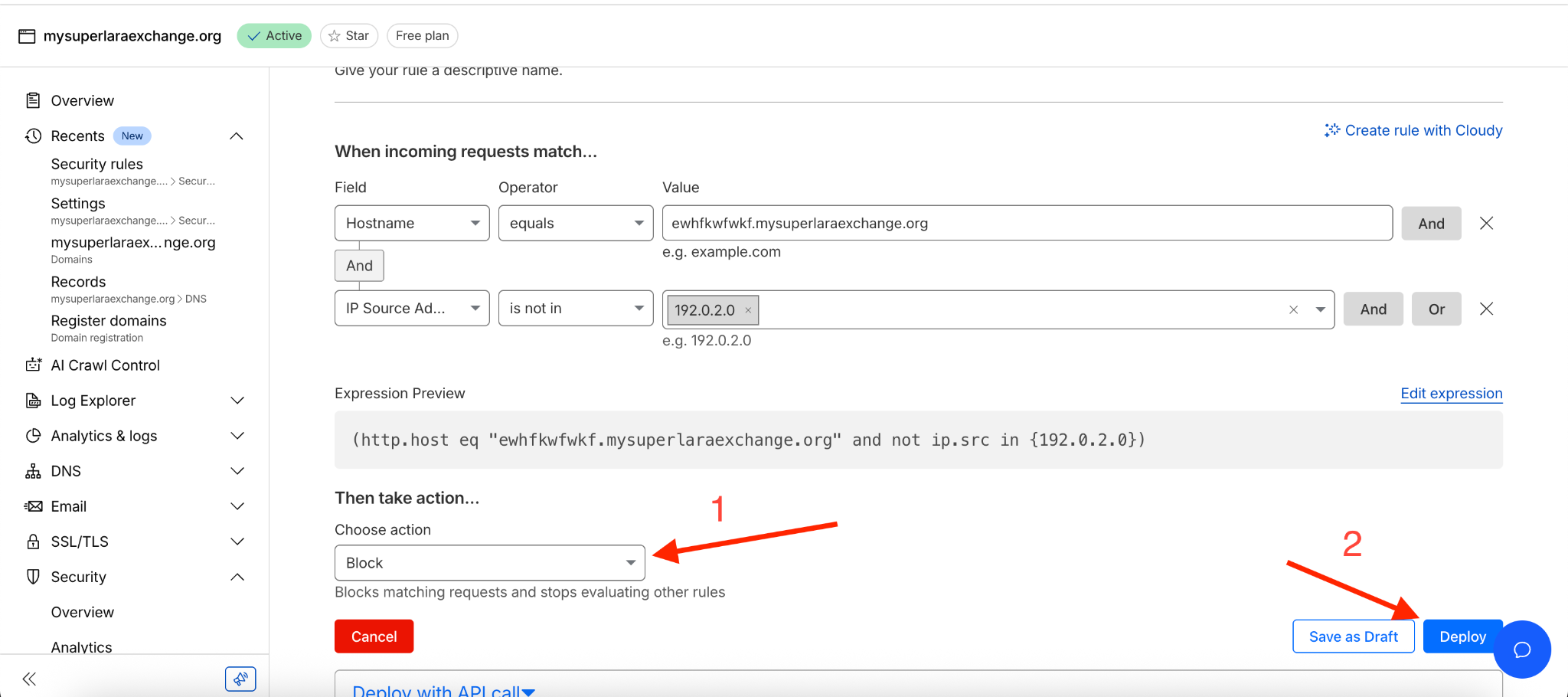Image resolution: width=1568 pixels, height=697 pixels.
Task: Click the Star button for this domain
Action: pos(349,36)
